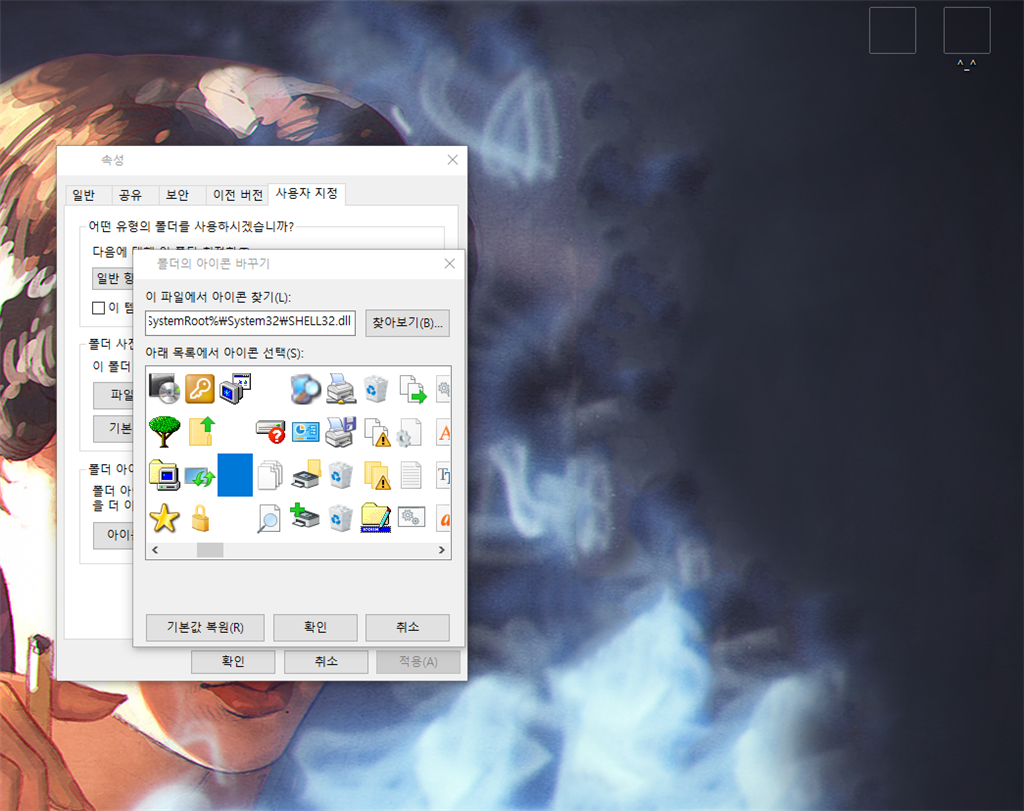Click the icon list scroll right arrow
This screenshot has width=1024, height=811.
[441, 550]
